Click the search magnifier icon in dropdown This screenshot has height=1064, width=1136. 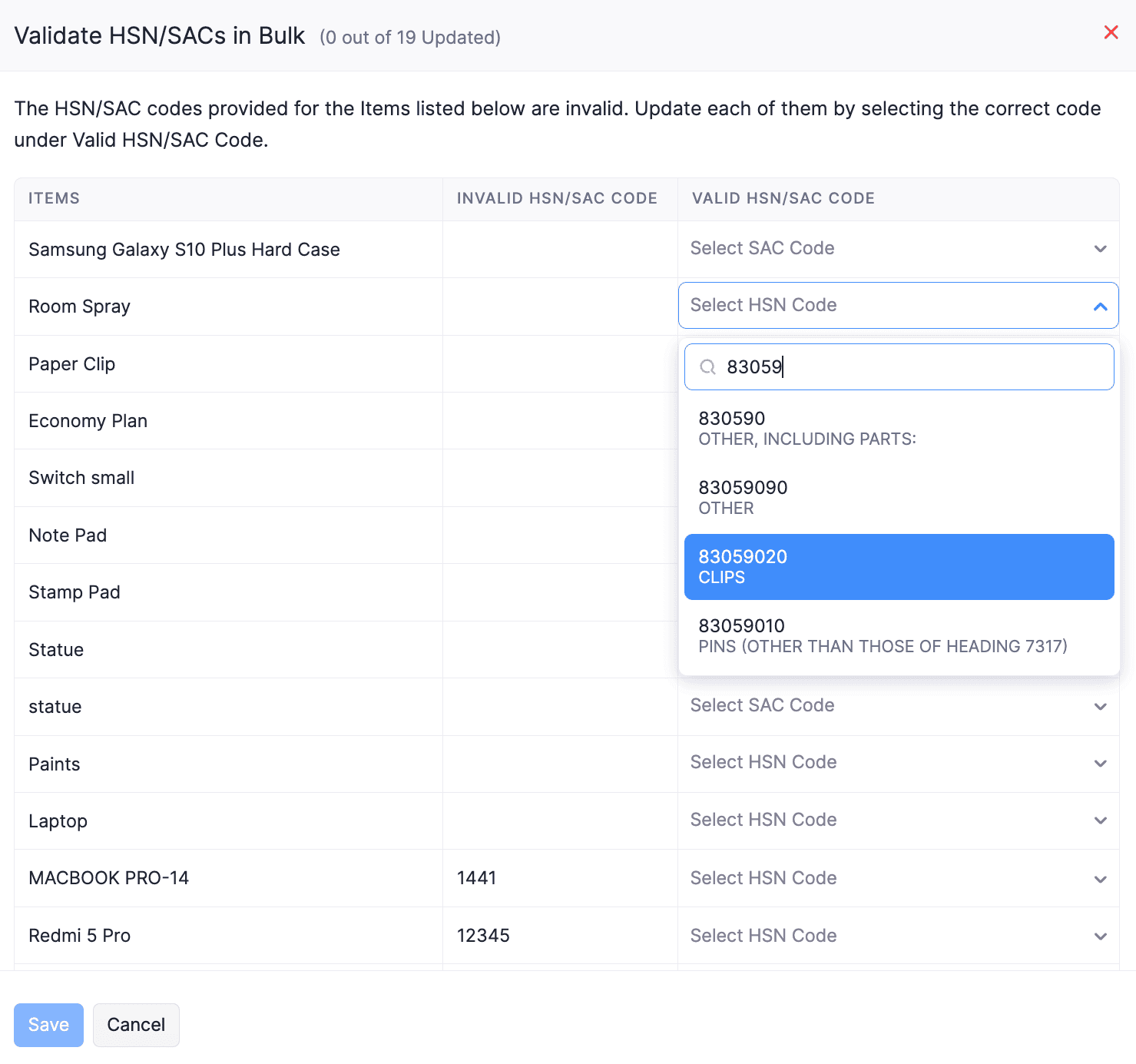(707, 367)
